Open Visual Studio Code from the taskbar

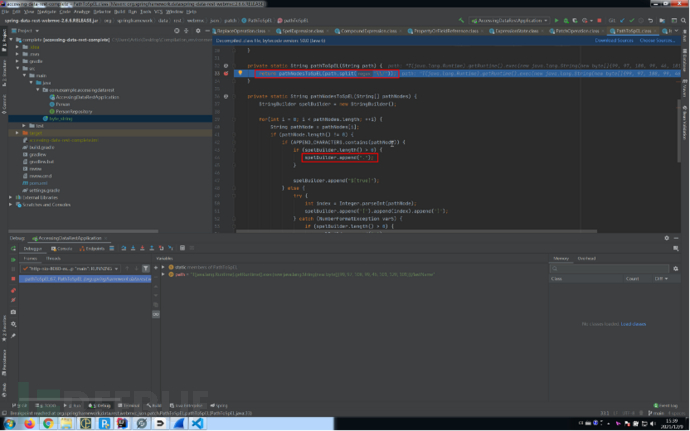197,424
